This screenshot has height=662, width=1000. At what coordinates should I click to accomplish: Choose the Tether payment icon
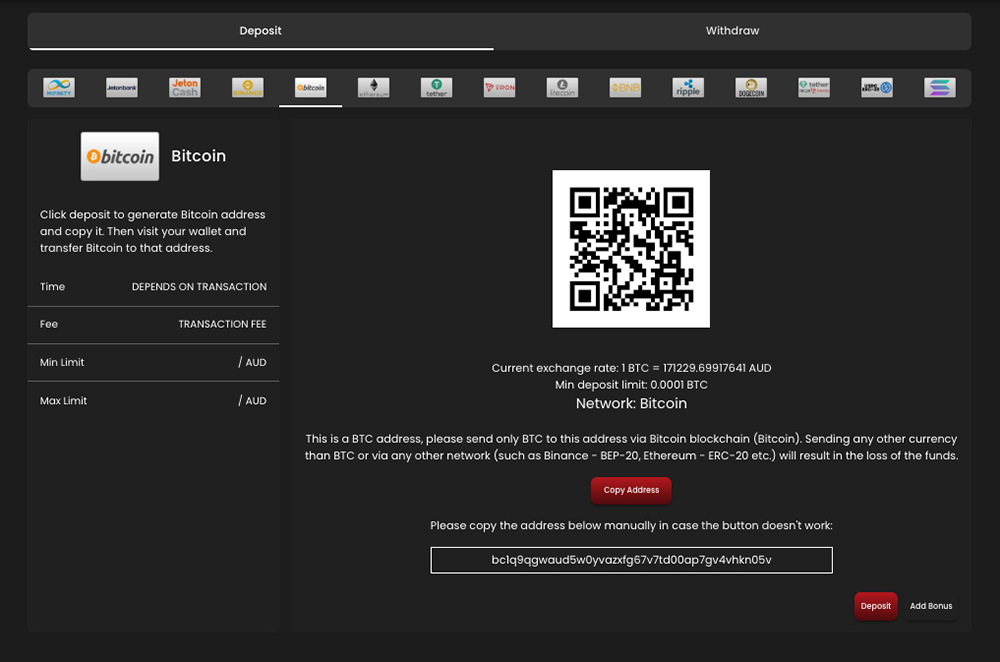coord(436,87)
